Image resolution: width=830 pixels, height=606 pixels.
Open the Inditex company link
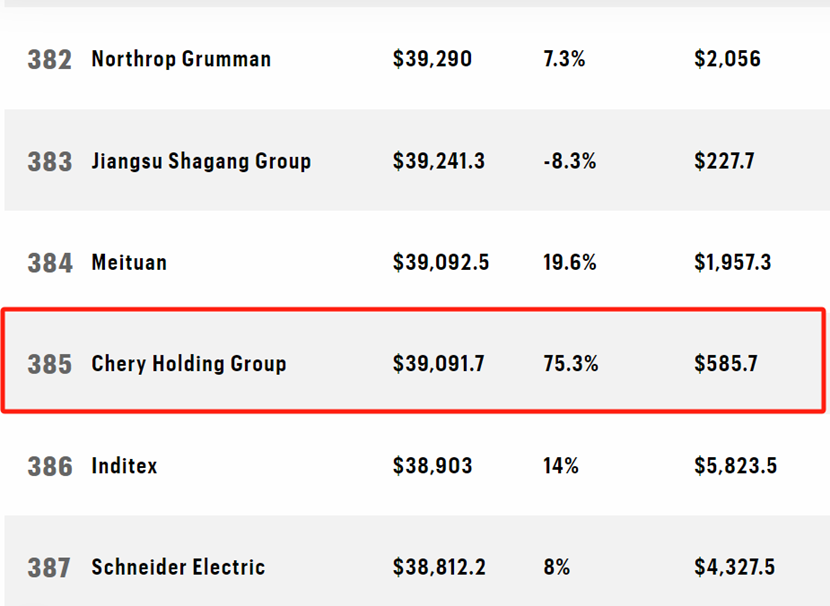pos(124,466)
